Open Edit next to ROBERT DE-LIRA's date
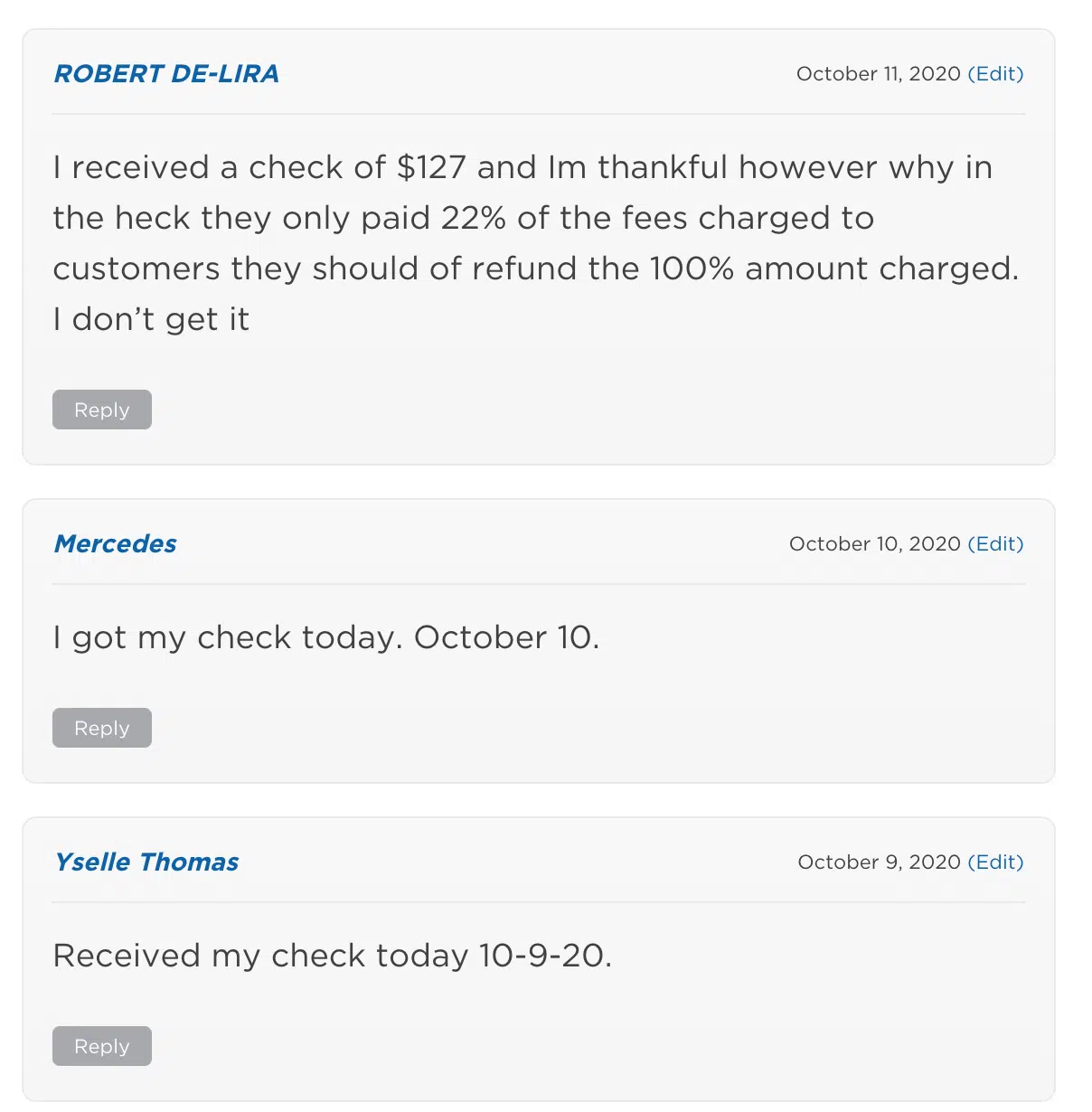The height and width of the screenshot is (1112, 1092). click(997, 74)
